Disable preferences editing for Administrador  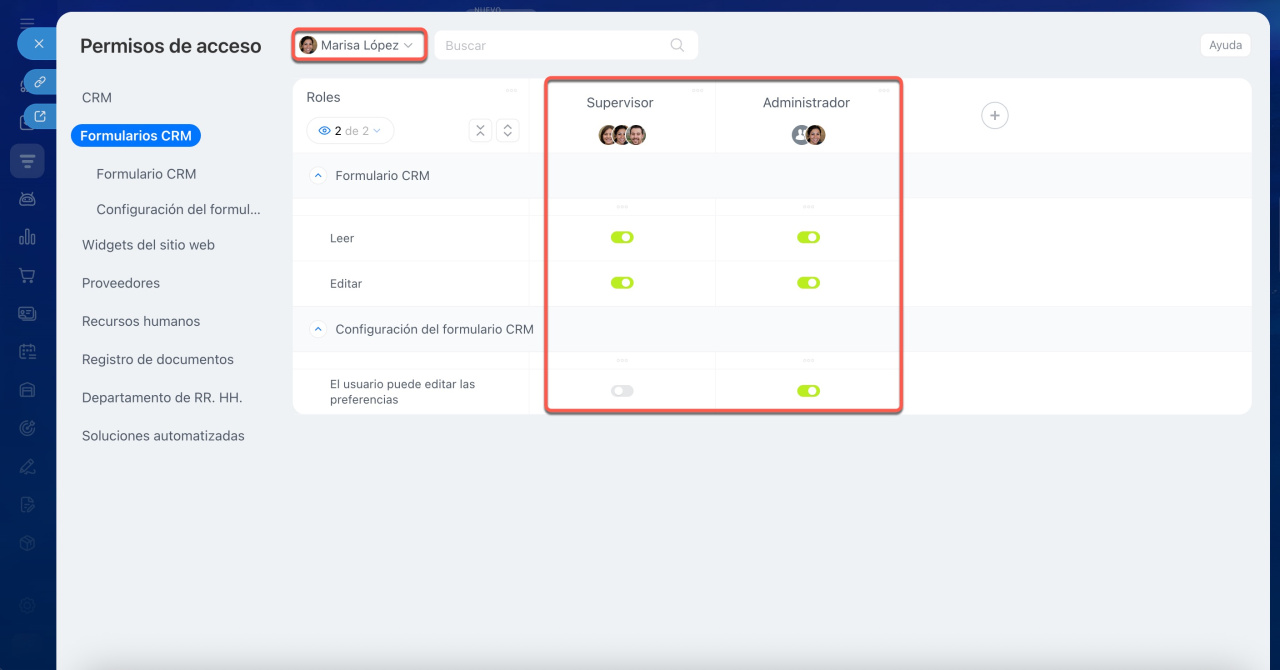(x=808, y=391)
